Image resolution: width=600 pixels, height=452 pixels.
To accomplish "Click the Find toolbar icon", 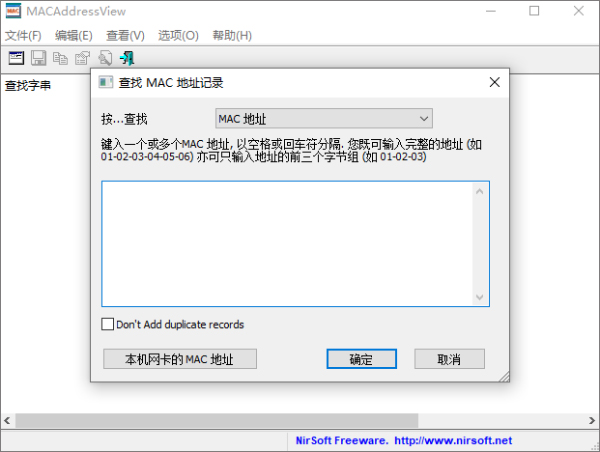I will [x=105, y=58].
